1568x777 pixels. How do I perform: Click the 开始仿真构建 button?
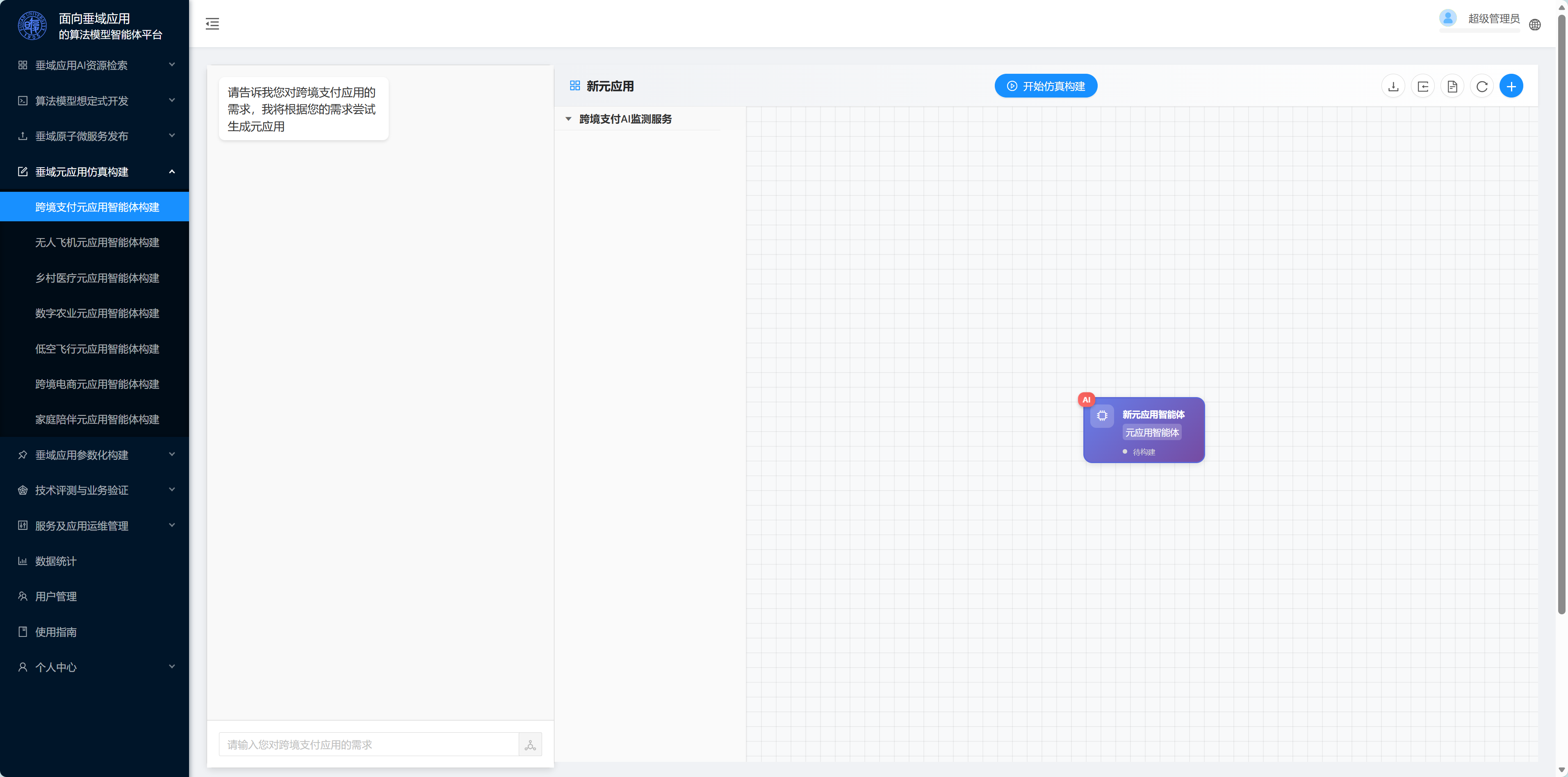[x=1046, y=86]
